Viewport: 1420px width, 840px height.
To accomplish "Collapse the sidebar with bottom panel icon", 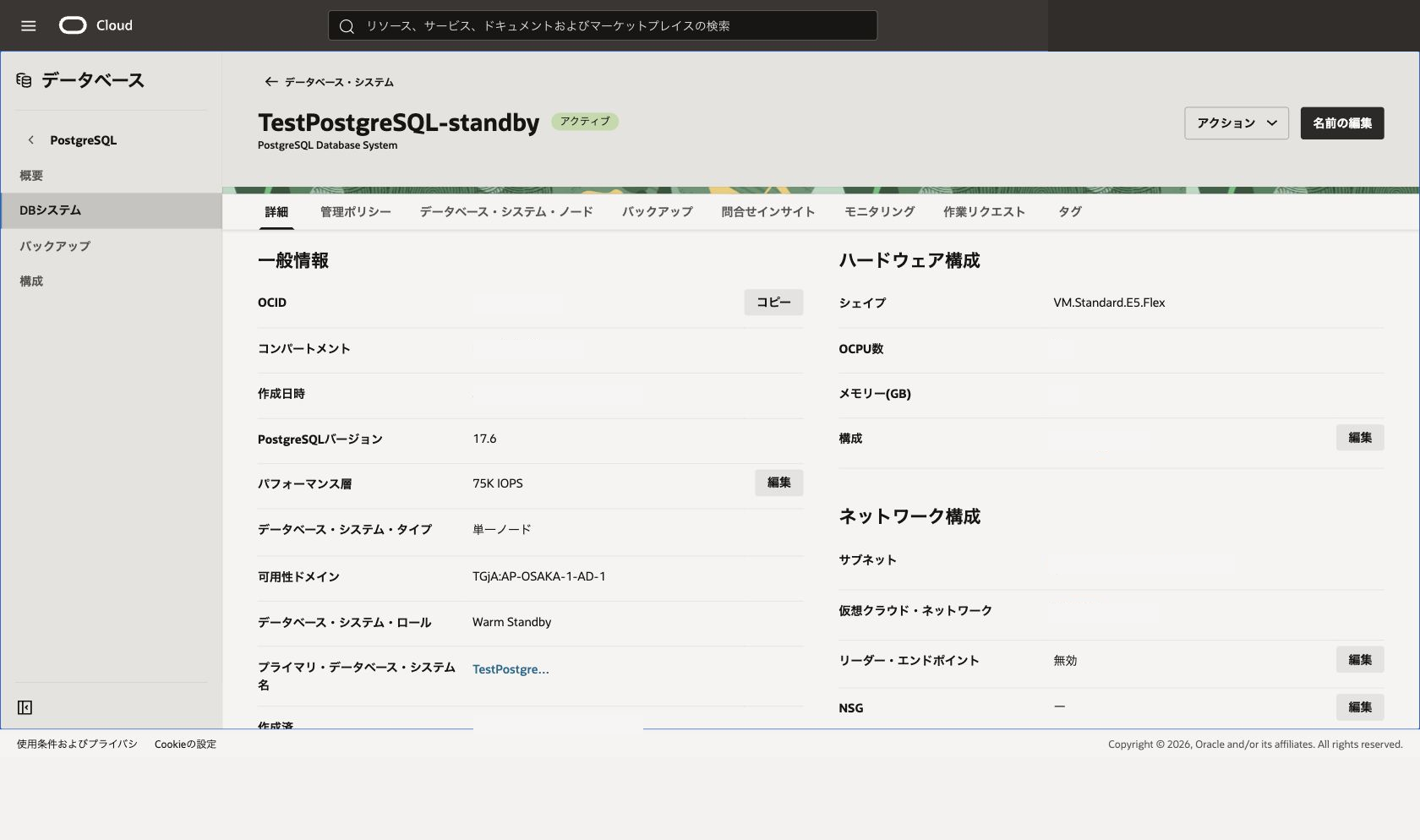I will point(25,707).
